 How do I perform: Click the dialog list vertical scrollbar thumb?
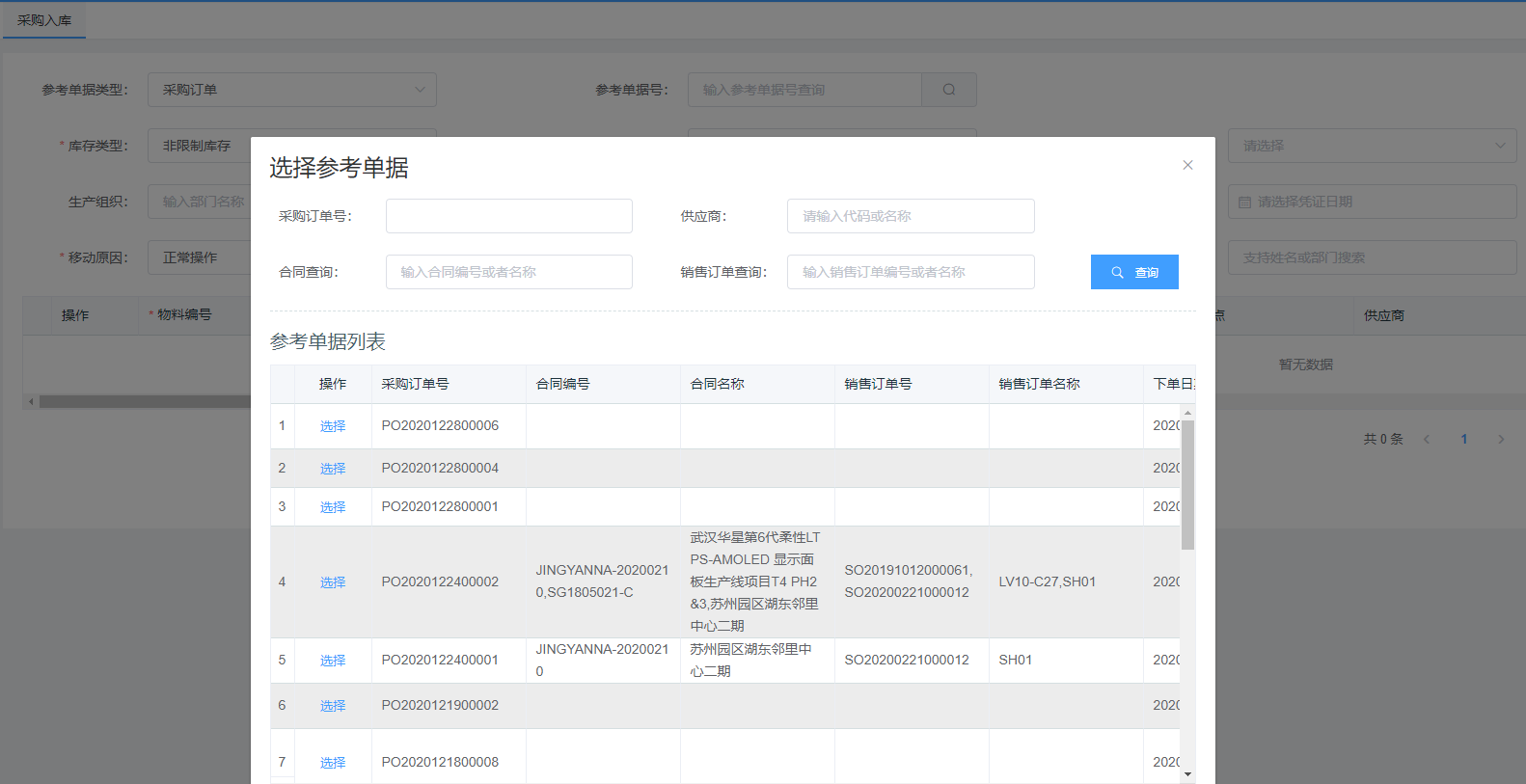pos(1187,484)
